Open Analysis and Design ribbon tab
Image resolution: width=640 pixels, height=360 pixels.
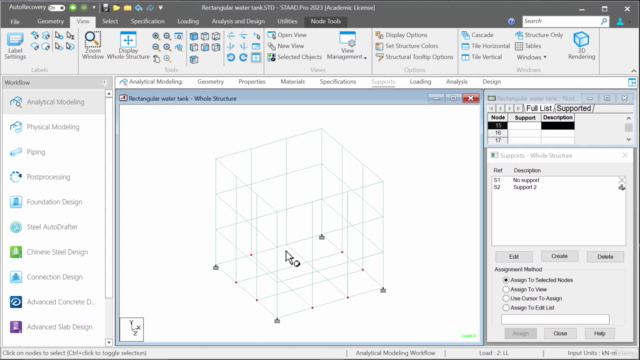click(x=238, y=21)
